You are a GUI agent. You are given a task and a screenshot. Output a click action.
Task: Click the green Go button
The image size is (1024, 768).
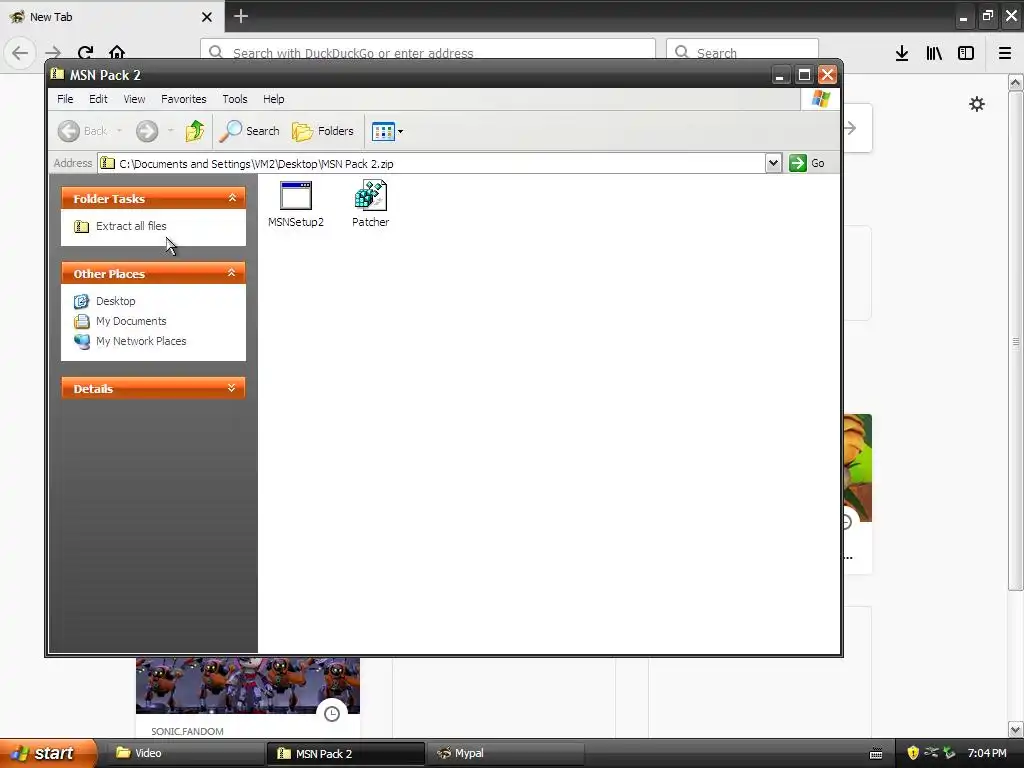[807, 163]
